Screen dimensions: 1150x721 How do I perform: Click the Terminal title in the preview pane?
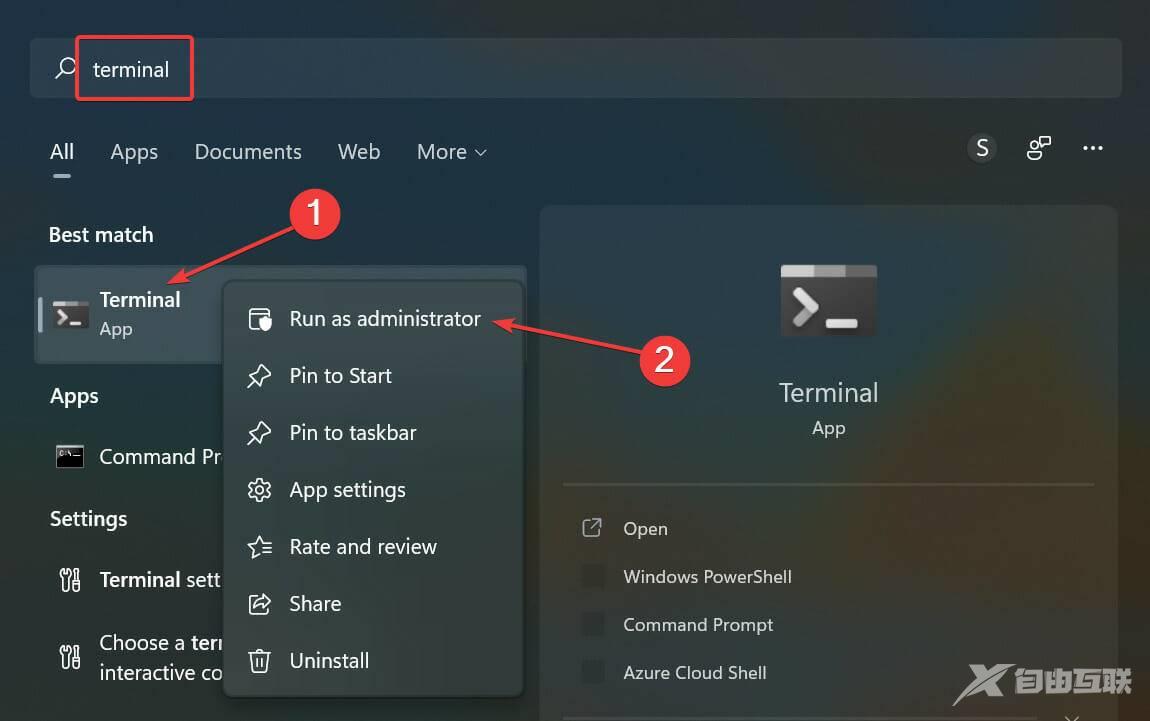[x=829, y=393]
